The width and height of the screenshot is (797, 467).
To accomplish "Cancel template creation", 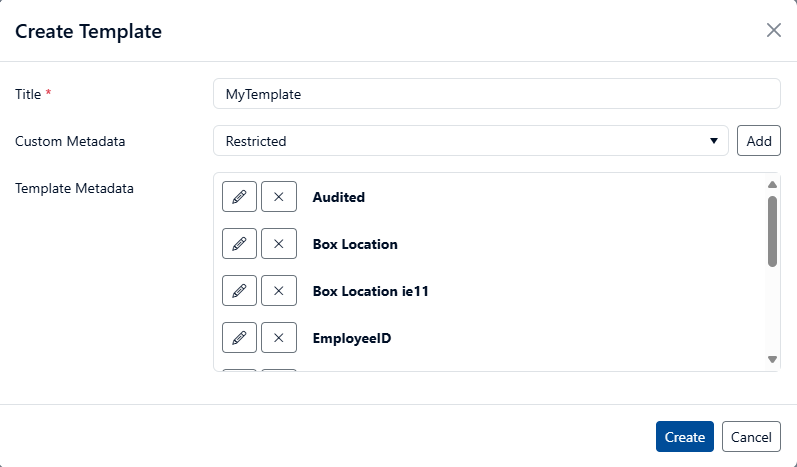I will click(x=751, y=437).
